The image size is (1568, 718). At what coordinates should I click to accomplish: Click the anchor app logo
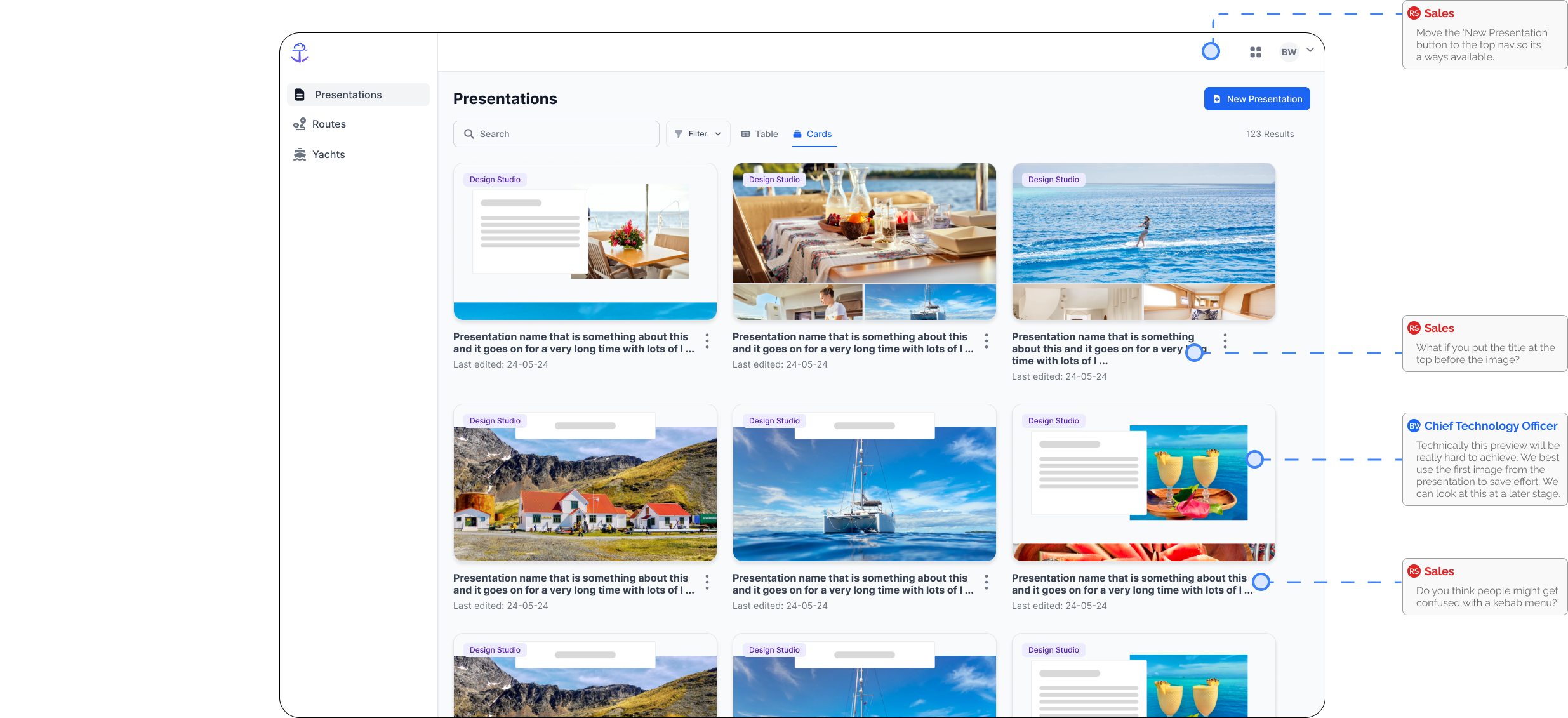(x=299, y=52)
